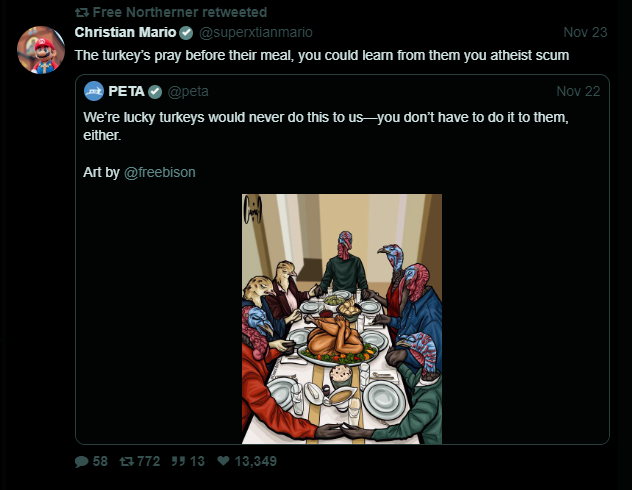Visit the @superxtianmario handle

[x=254, y=32]
